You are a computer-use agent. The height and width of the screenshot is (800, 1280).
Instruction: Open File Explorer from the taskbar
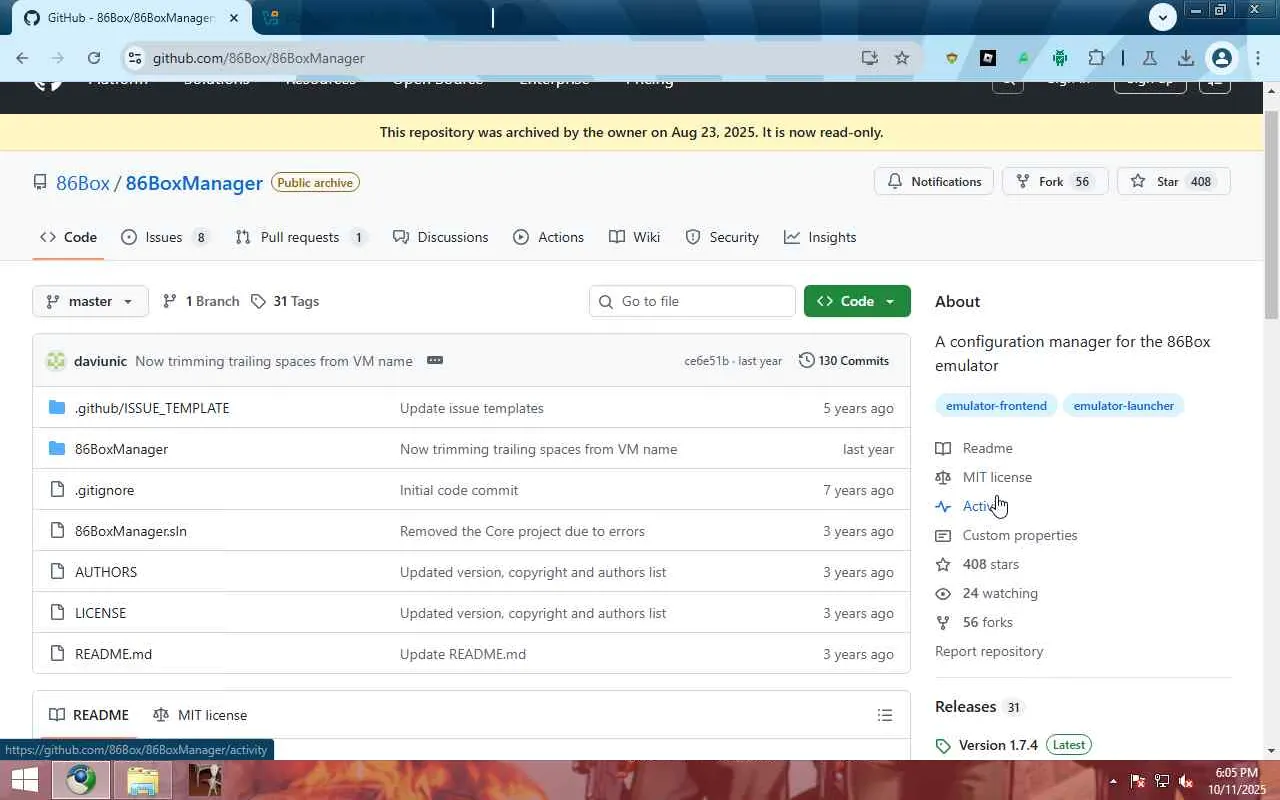pyautogui.click(x=143, y=780)
